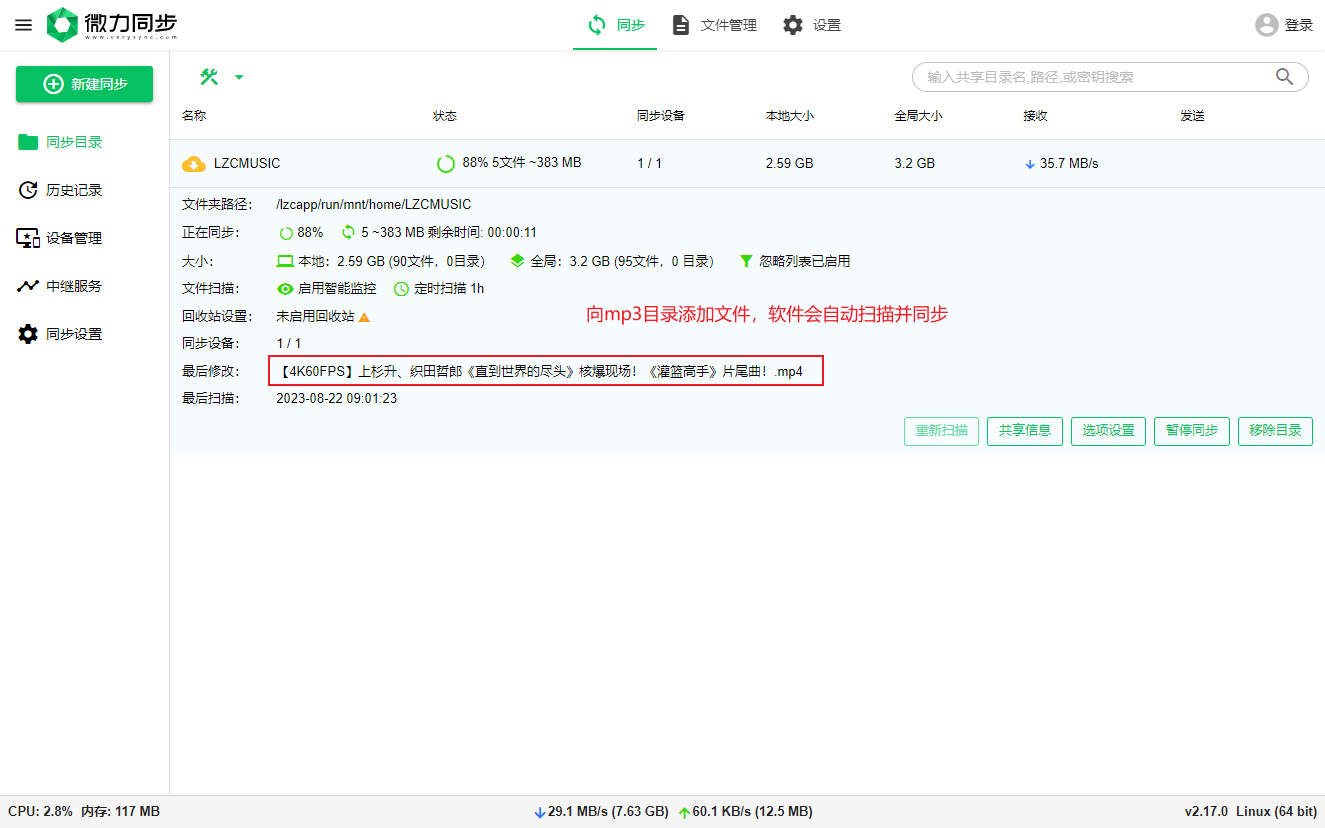Viewport: 1325px width, 828px height.
Task: Click 发送 column header
Action: point(1192,116)
